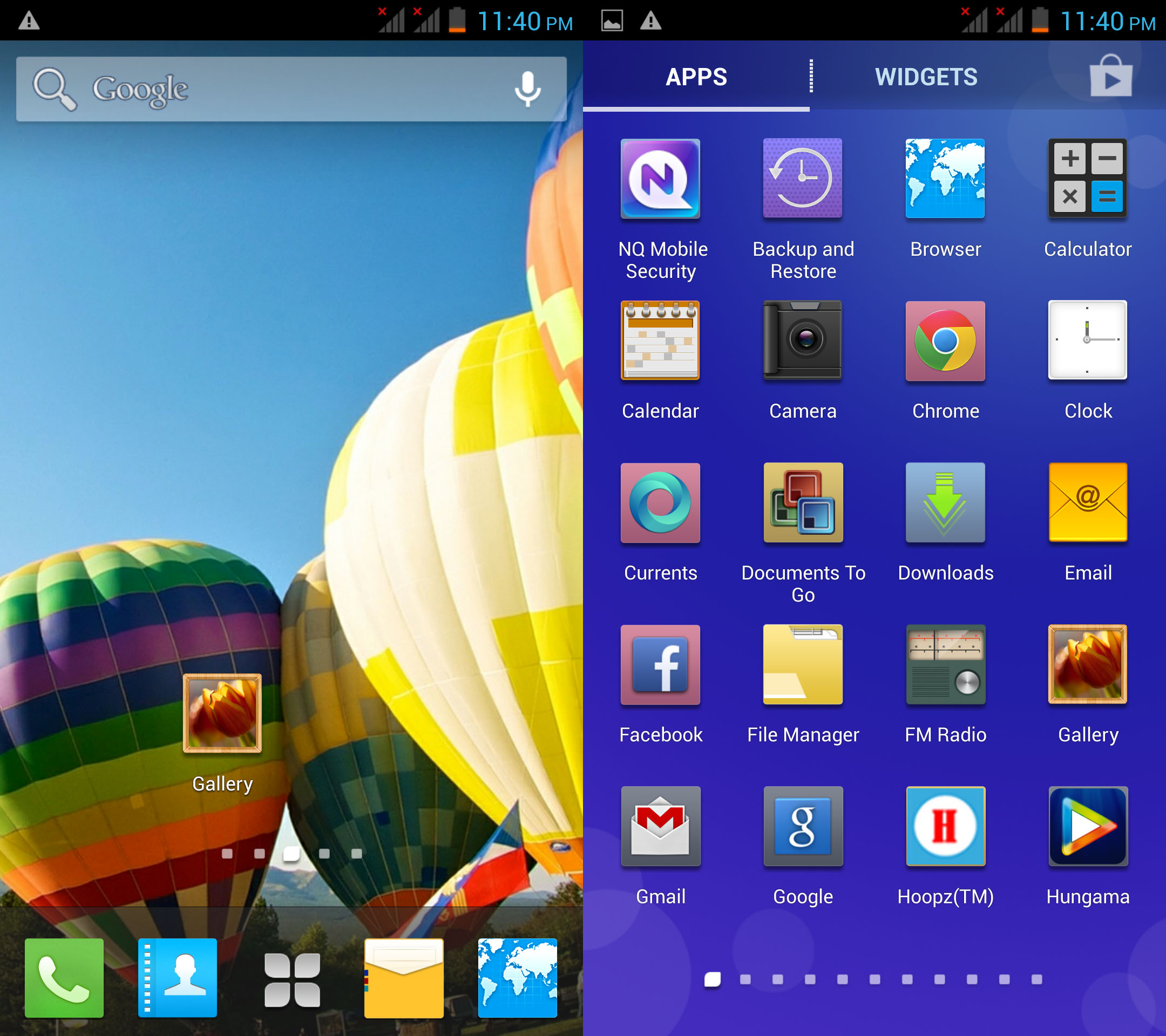Open NQ Mobile Security app
Viewport: 1166px width, 1036px height.
point(660,179)
